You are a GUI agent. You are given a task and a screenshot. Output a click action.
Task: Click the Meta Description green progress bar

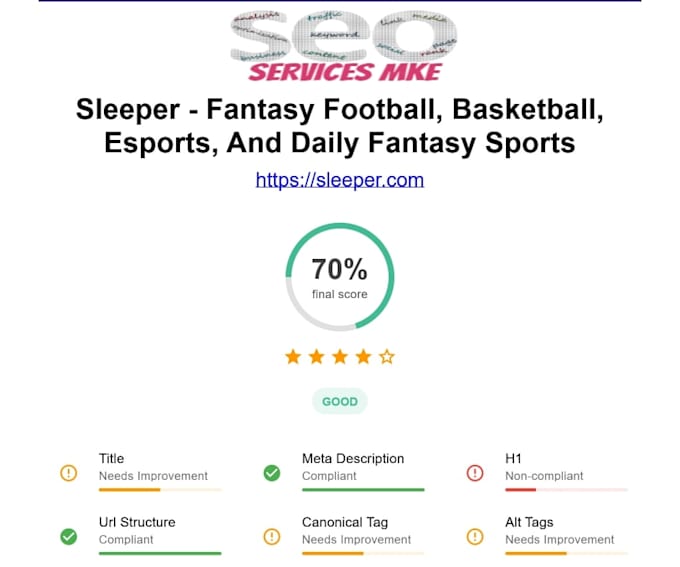click(x=363, y=490)
